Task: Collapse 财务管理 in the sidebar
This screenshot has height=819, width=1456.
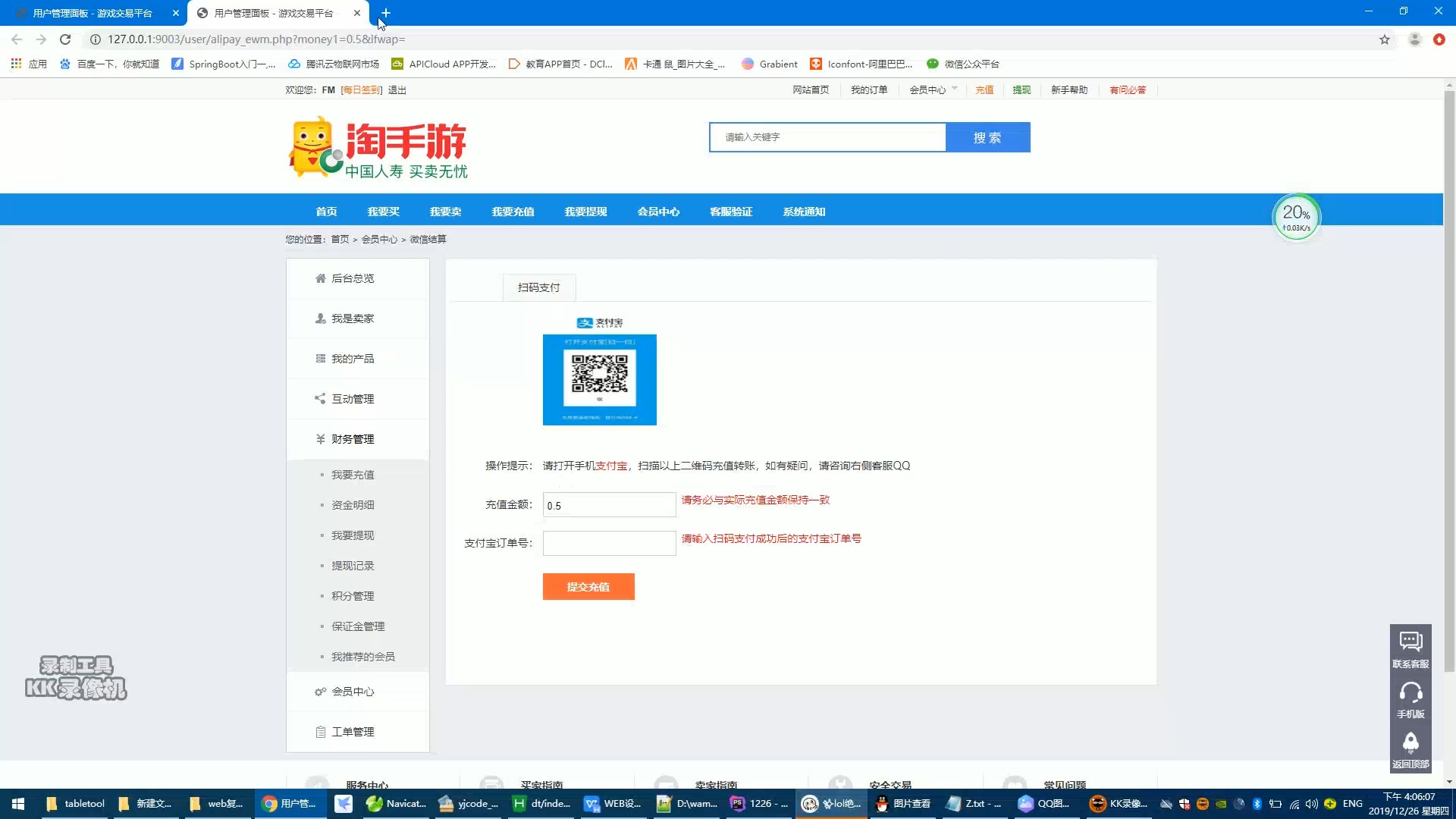Action: [x=358, y=439]
